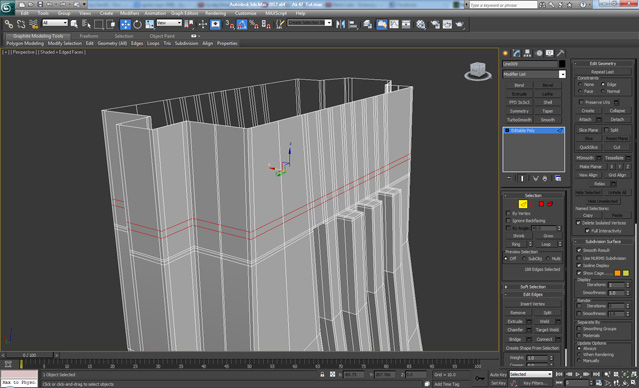The width and height of the screenshot is (639, 388).
Task: Click the TurboSmooth modifier button
Action: (519, 120)
